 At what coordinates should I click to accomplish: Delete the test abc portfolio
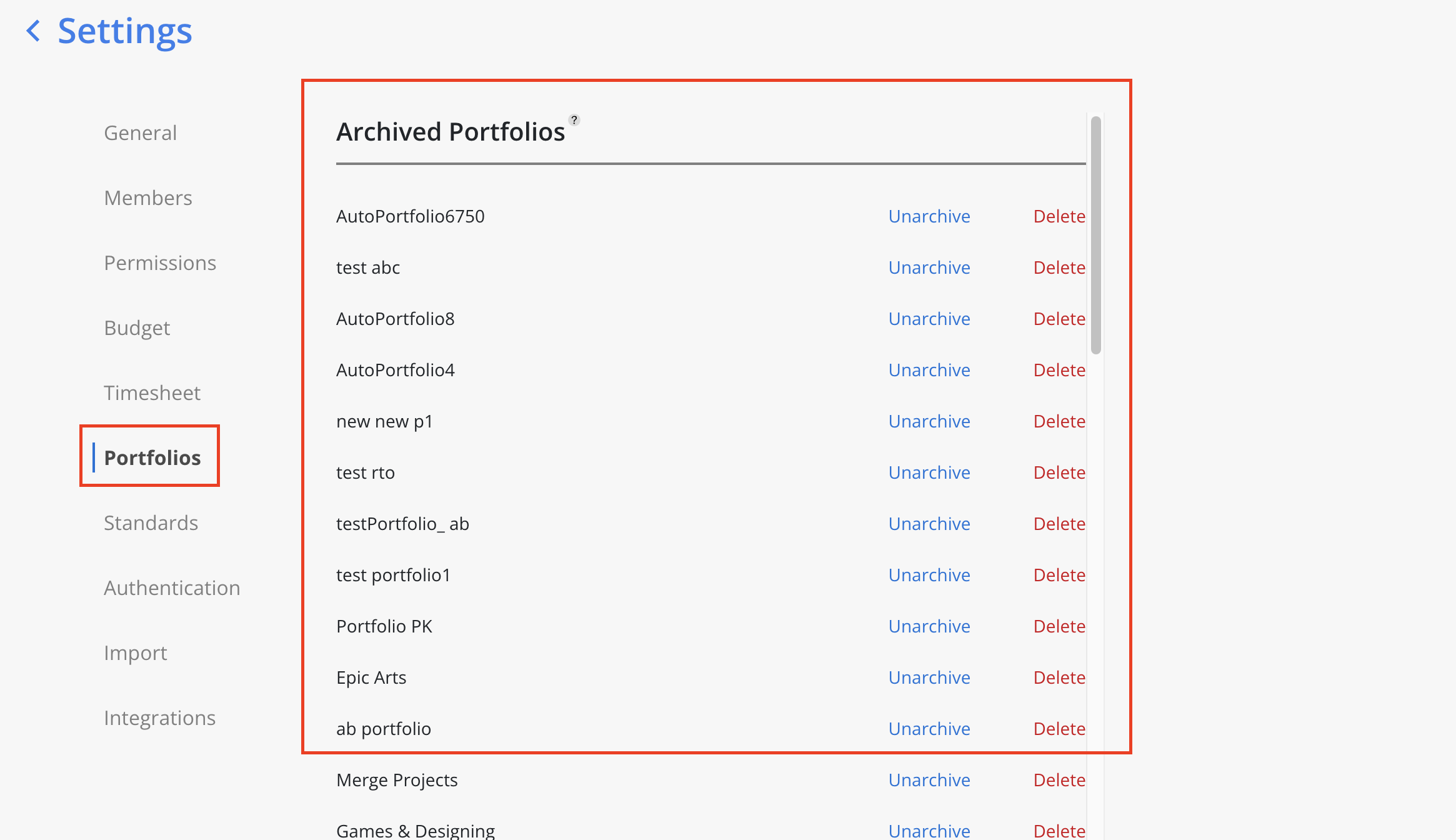pos(1059,267)
